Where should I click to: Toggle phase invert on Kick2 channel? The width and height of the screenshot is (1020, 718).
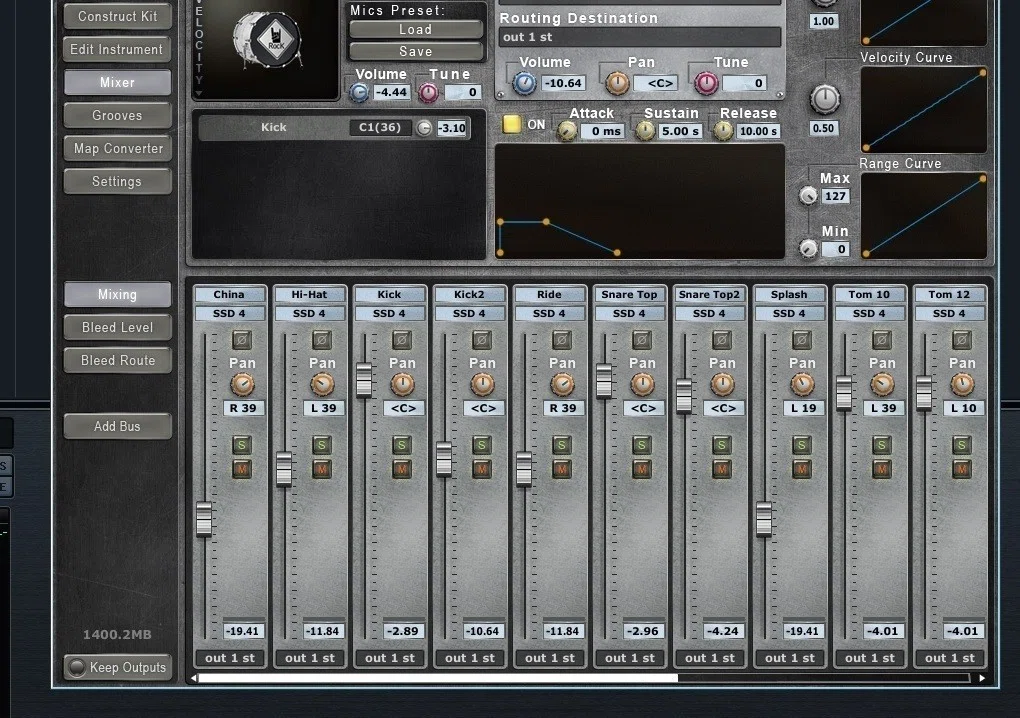pyautogui.click(x=481, y=339)
